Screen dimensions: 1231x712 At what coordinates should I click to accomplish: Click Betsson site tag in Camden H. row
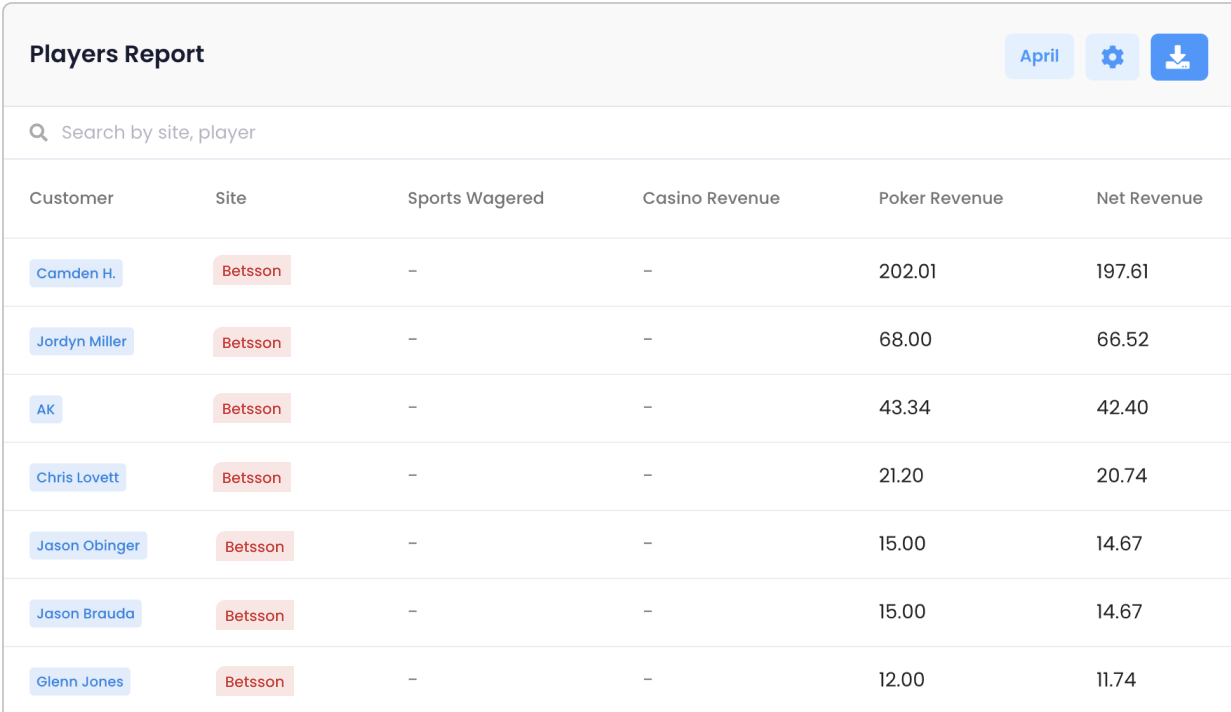coord(252,271)
